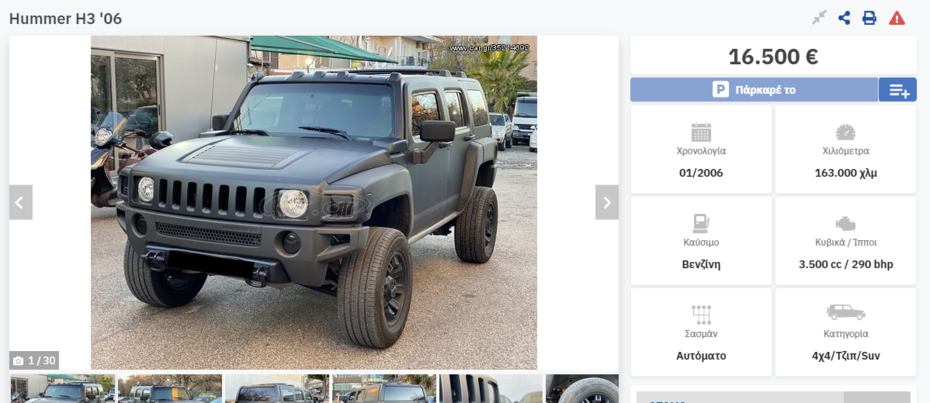The width and height of the screenshot is (930, 403).
Task: View the fourth thumbnail image
Action: click(384, 389)
